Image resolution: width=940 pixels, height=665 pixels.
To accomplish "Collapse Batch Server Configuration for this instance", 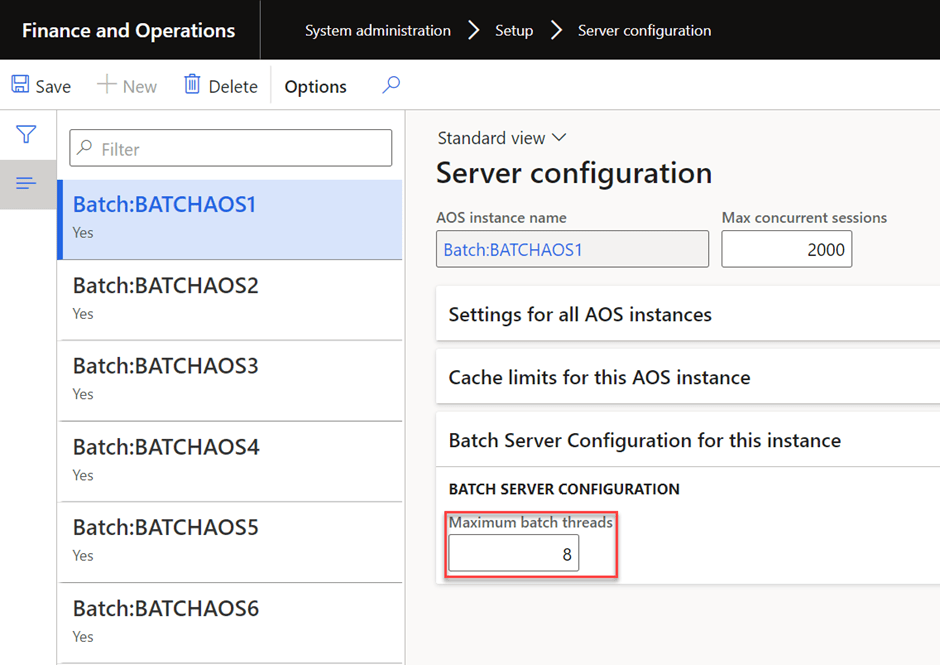I will [644, 441].
